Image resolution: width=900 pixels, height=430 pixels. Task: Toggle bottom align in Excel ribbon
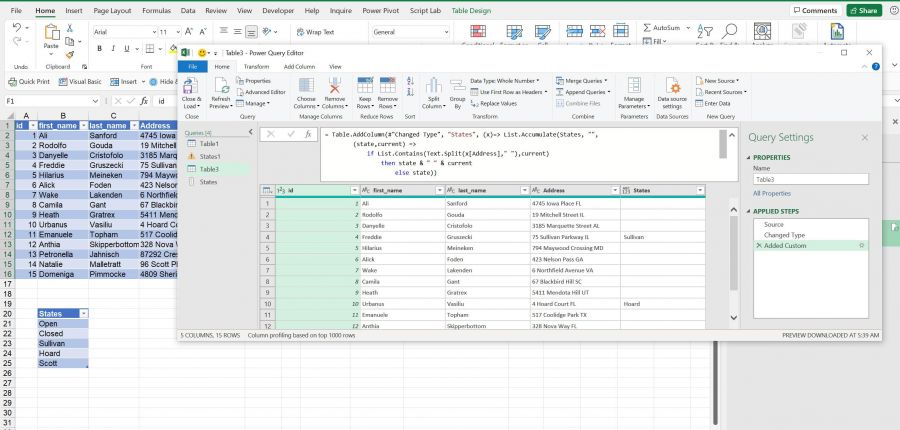(x=251, y=32)
